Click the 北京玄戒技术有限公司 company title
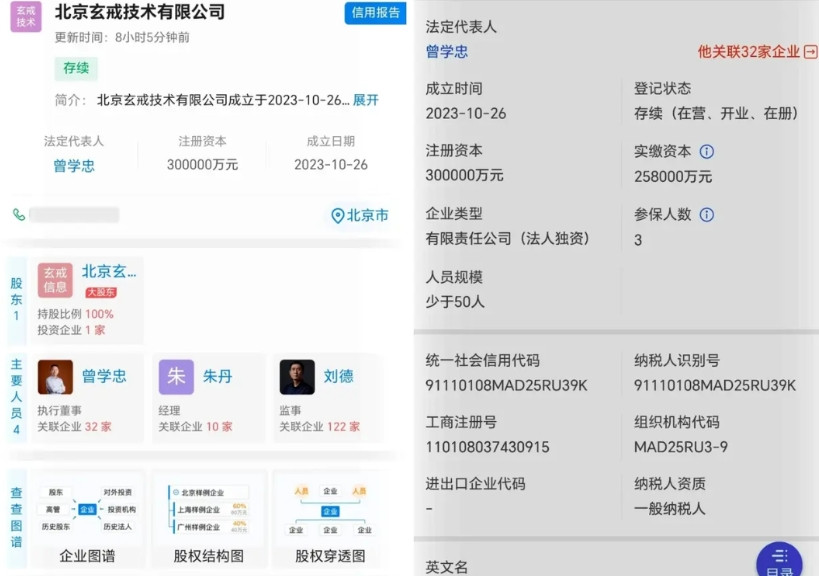 point(140,11)
